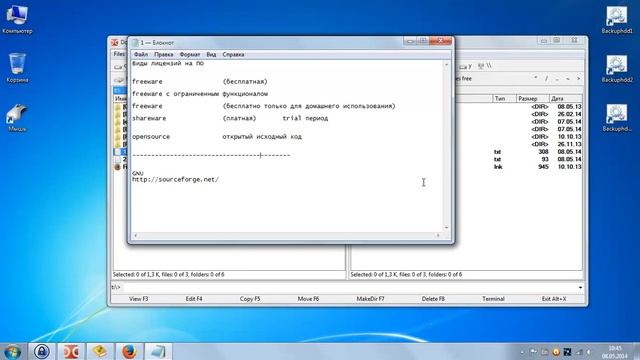Click the Notepad horizontal scrollbar left arrow
This screenshot has width=640, height=360.
tap(136, 235)
